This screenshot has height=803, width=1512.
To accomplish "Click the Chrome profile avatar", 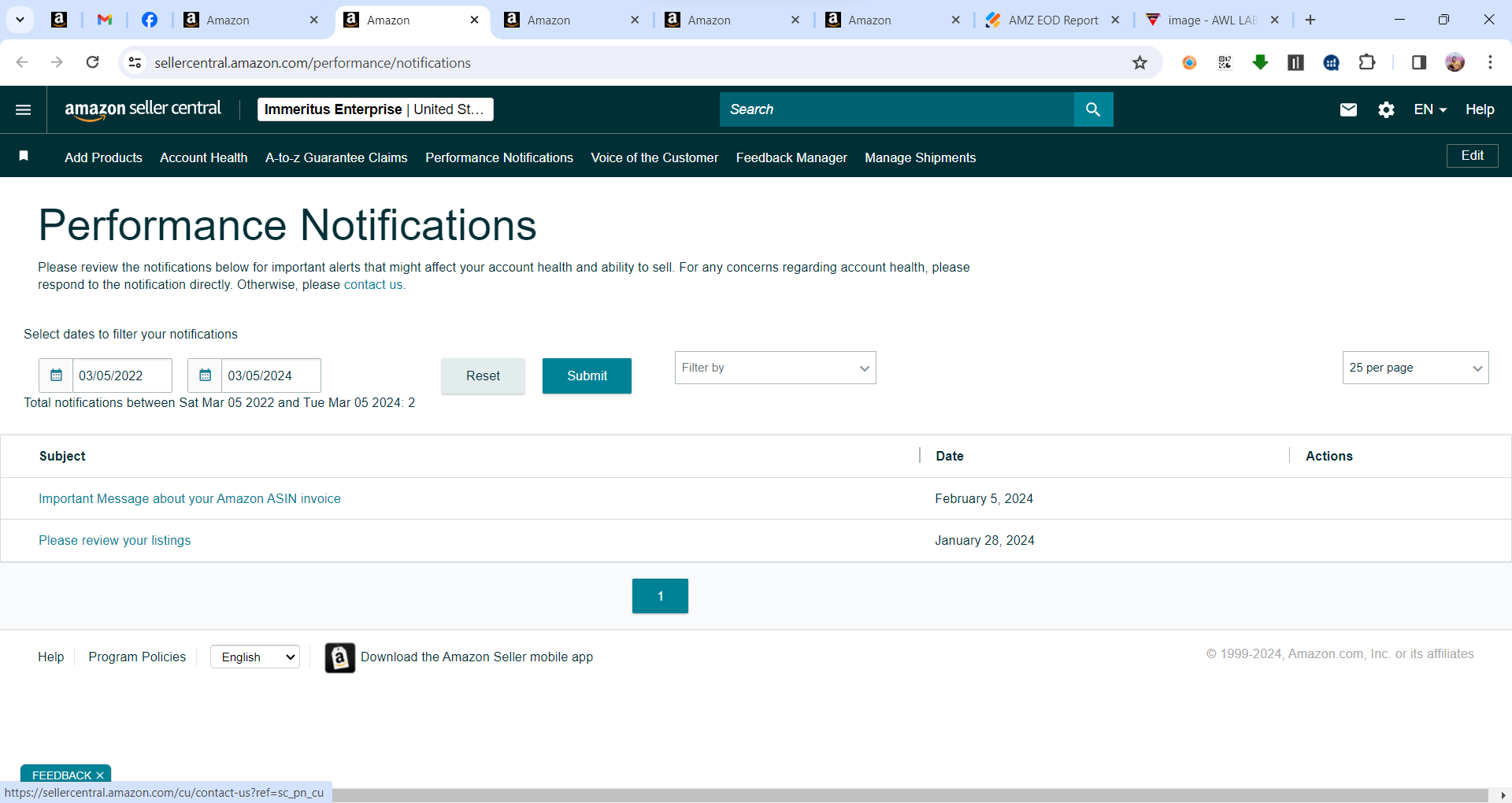I will click(1455, 62).
